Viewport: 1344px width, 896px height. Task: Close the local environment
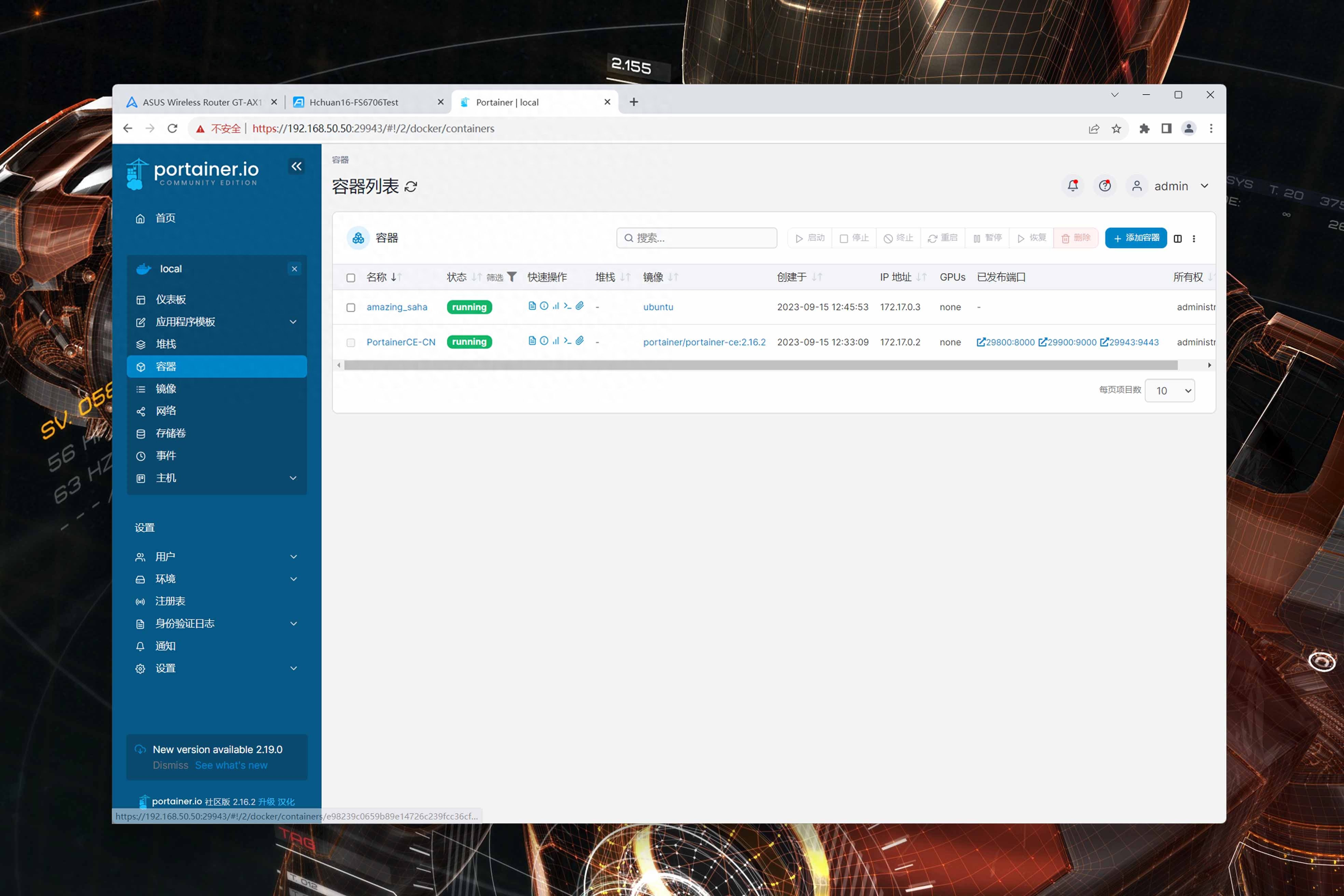294,269
